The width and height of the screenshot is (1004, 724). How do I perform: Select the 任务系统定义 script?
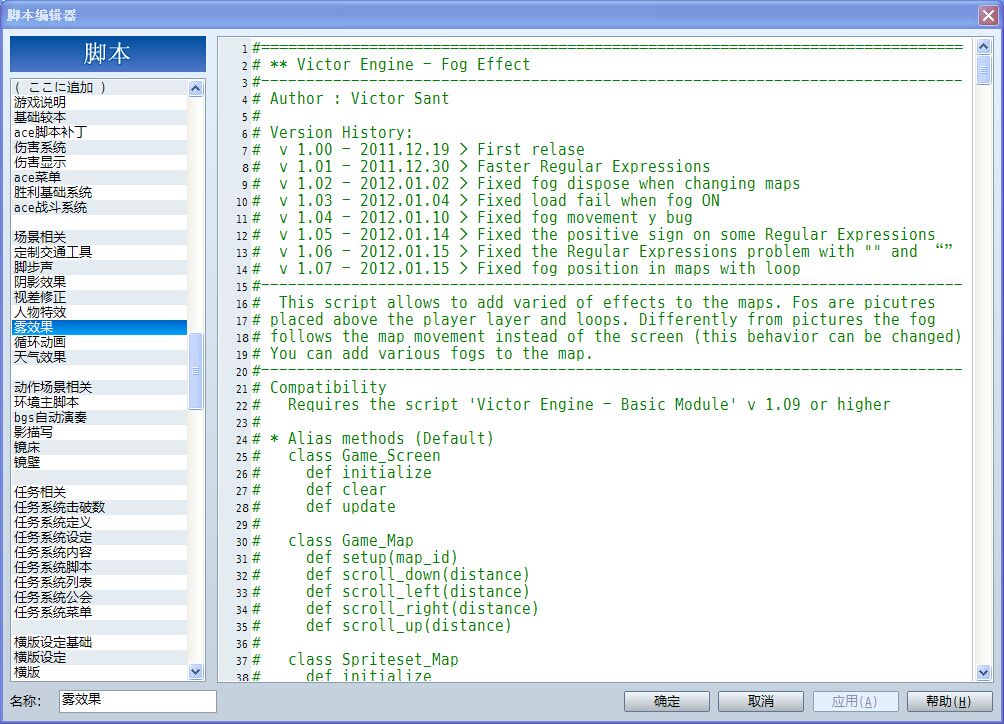pyautogui.click(x=100, y=522)
